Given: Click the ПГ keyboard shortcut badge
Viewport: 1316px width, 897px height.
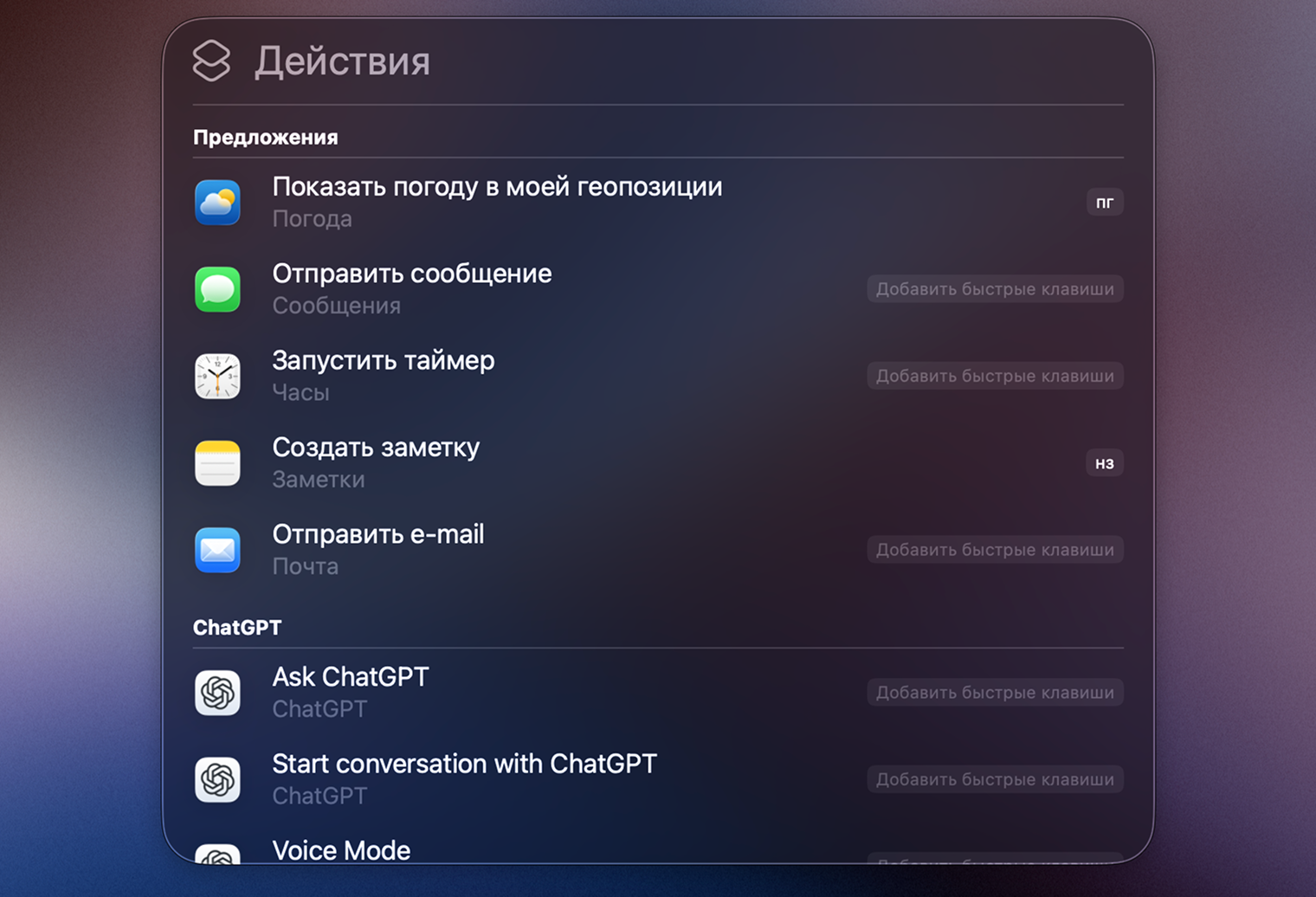Looking at the screenshot, I should 1104,202.
